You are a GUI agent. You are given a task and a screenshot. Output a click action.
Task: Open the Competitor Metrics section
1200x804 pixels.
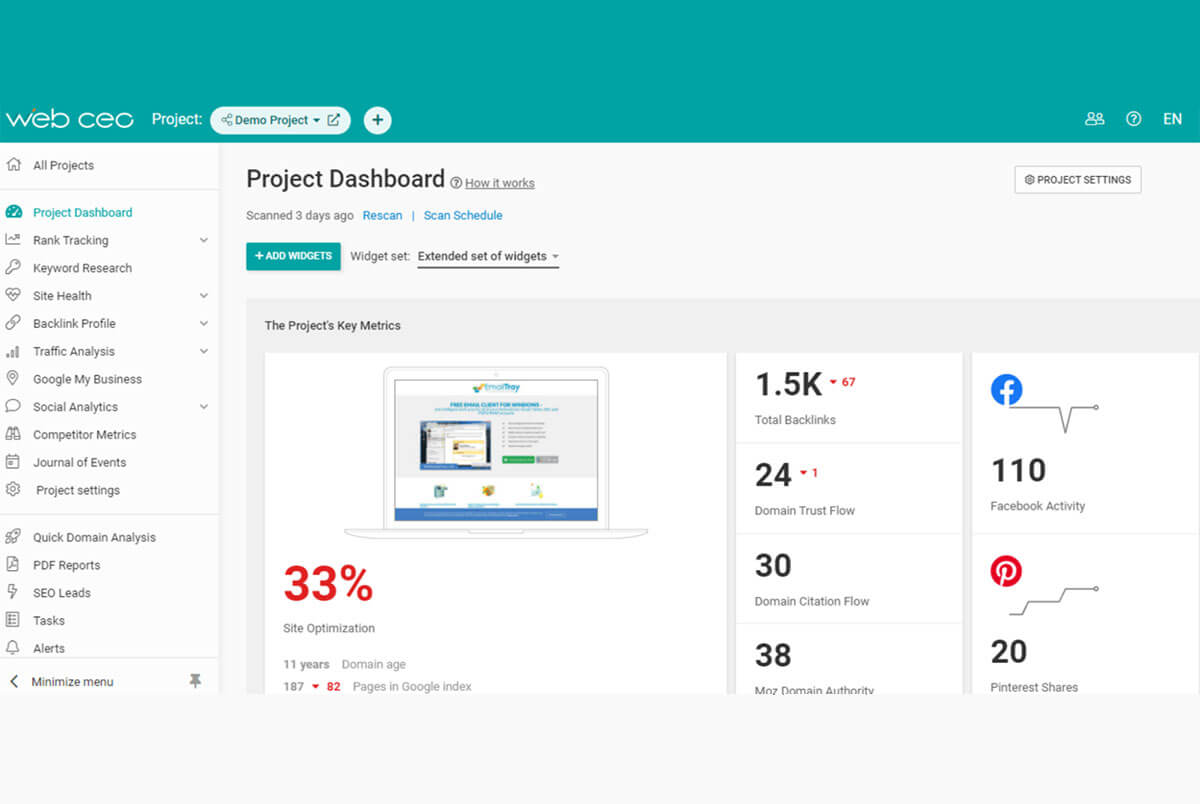tap(90, 434)
